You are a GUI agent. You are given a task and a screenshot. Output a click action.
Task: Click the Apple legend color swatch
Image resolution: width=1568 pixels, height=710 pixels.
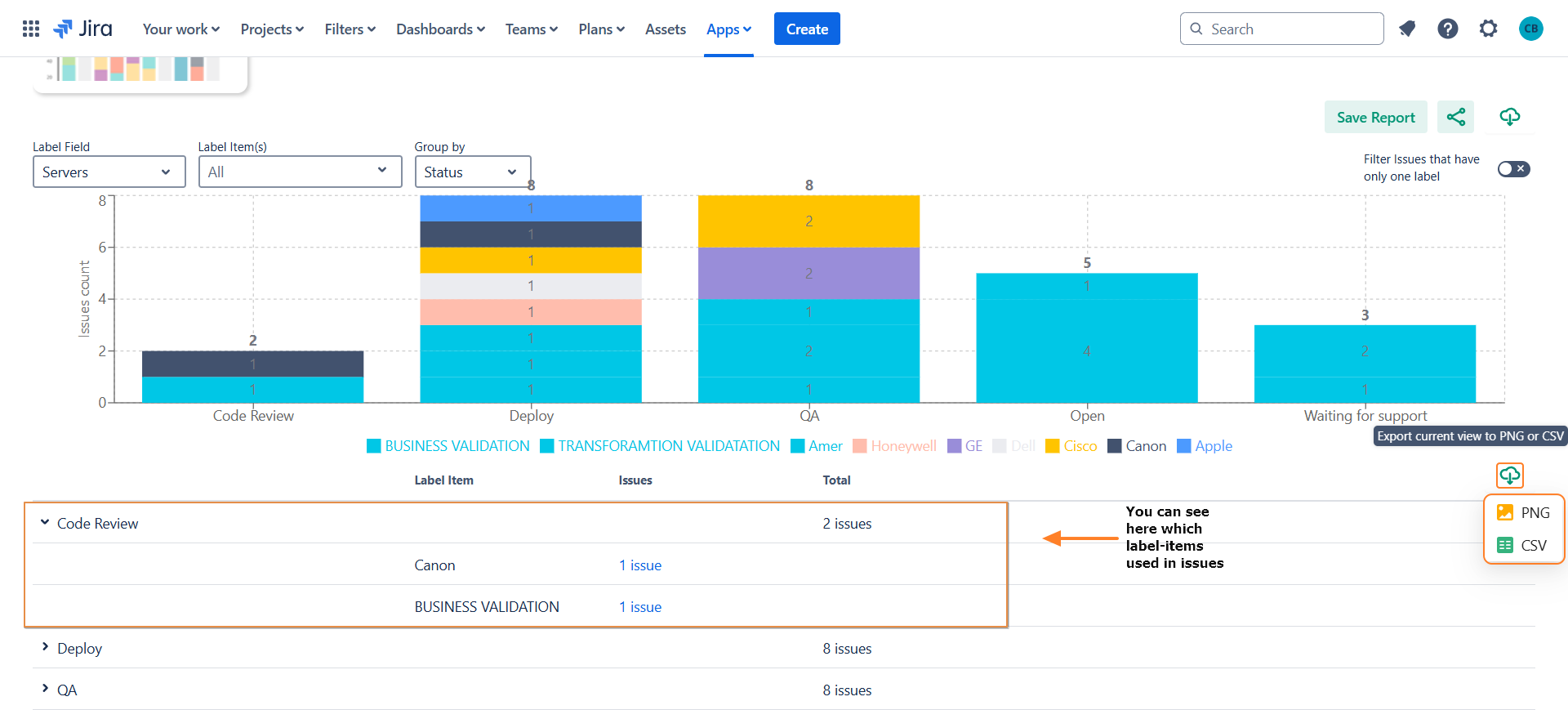(1184, 446)
